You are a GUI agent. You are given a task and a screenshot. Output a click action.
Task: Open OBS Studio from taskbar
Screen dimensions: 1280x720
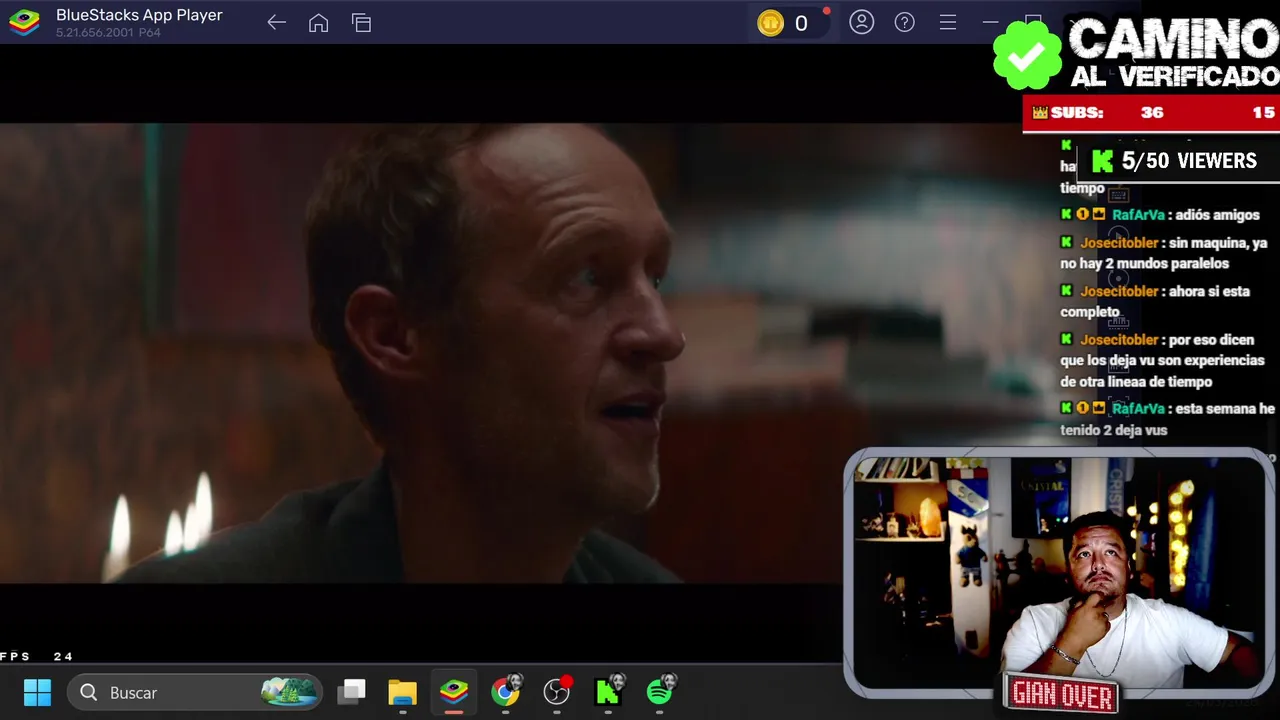coord(557,691)
